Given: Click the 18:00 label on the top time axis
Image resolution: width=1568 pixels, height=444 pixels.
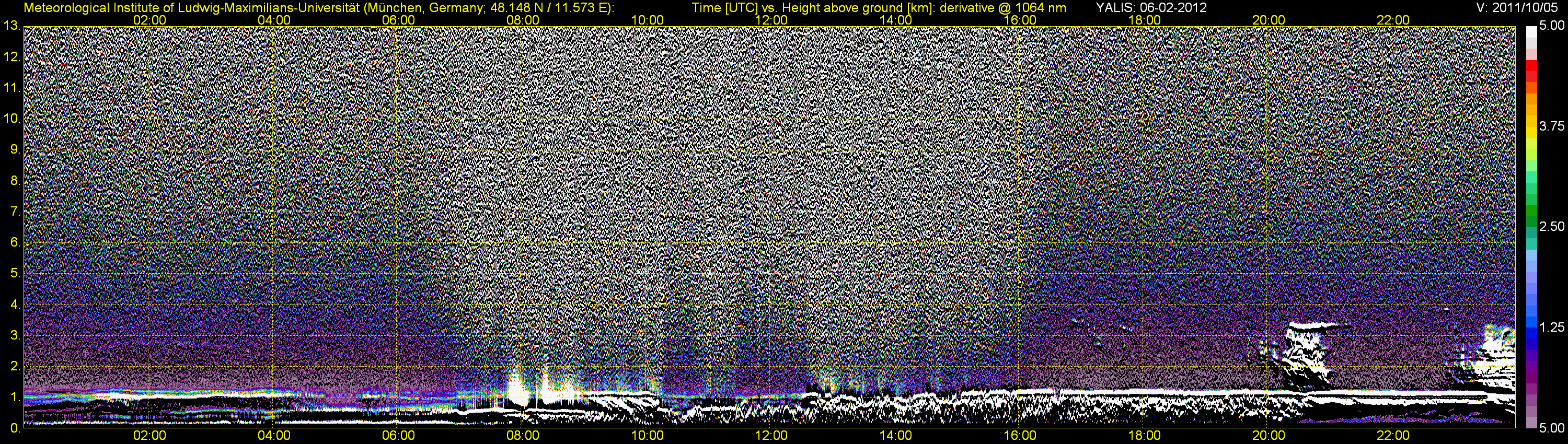Looking at the screenshot, I should pyautogui.click(x=1144, y=20).
